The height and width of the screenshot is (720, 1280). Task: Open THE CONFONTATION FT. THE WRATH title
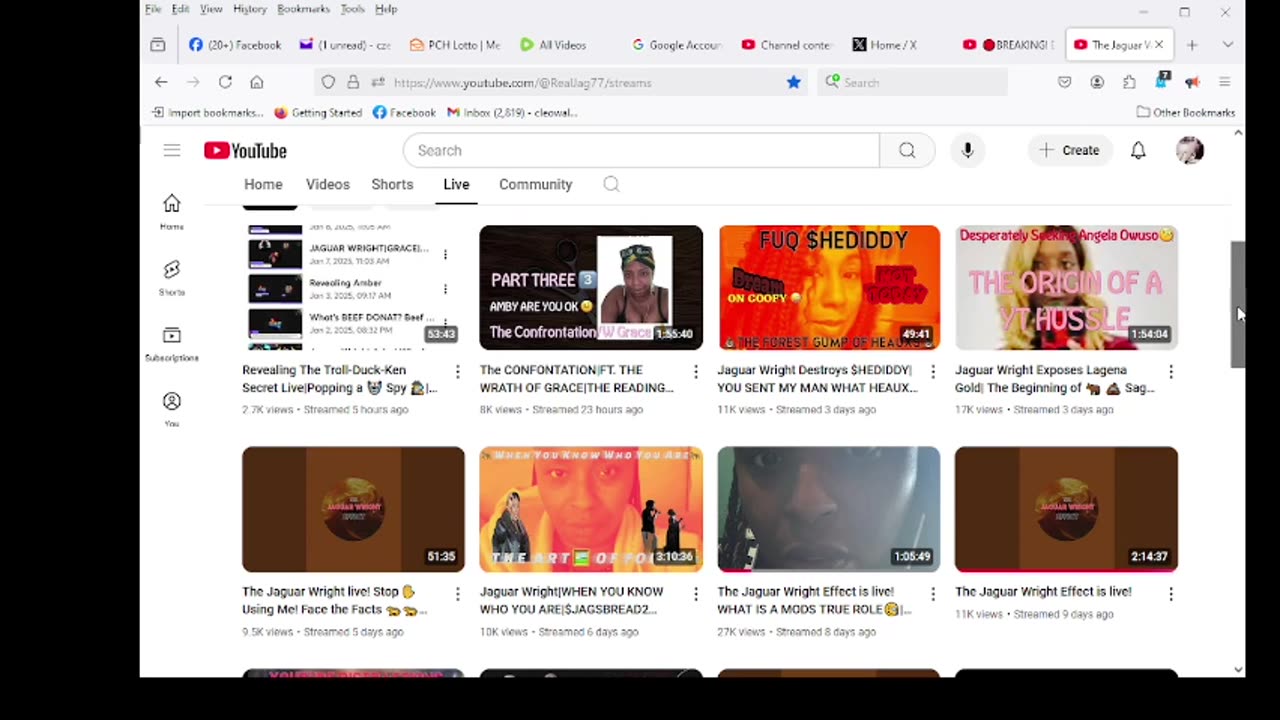coord(577,379)
